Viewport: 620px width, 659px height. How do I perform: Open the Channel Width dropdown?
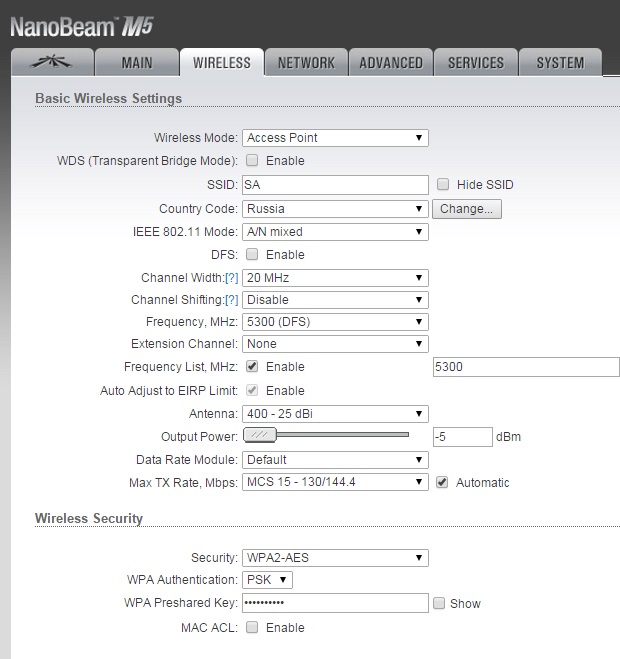click(x=335, y=278)
